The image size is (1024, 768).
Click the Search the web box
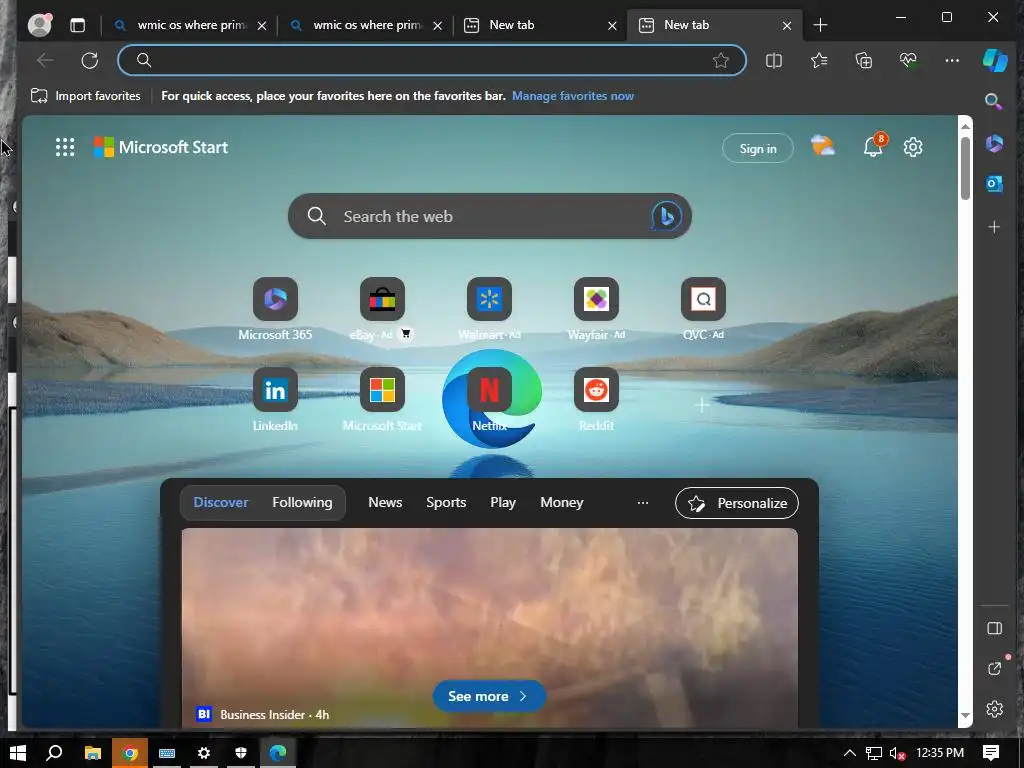click(x=489, y=216)
